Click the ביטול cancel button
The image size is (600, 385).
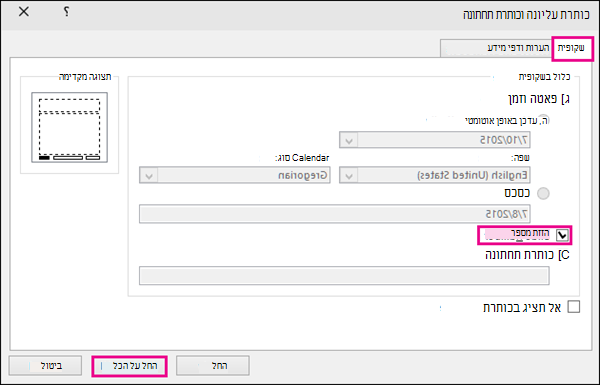point(45,365)
